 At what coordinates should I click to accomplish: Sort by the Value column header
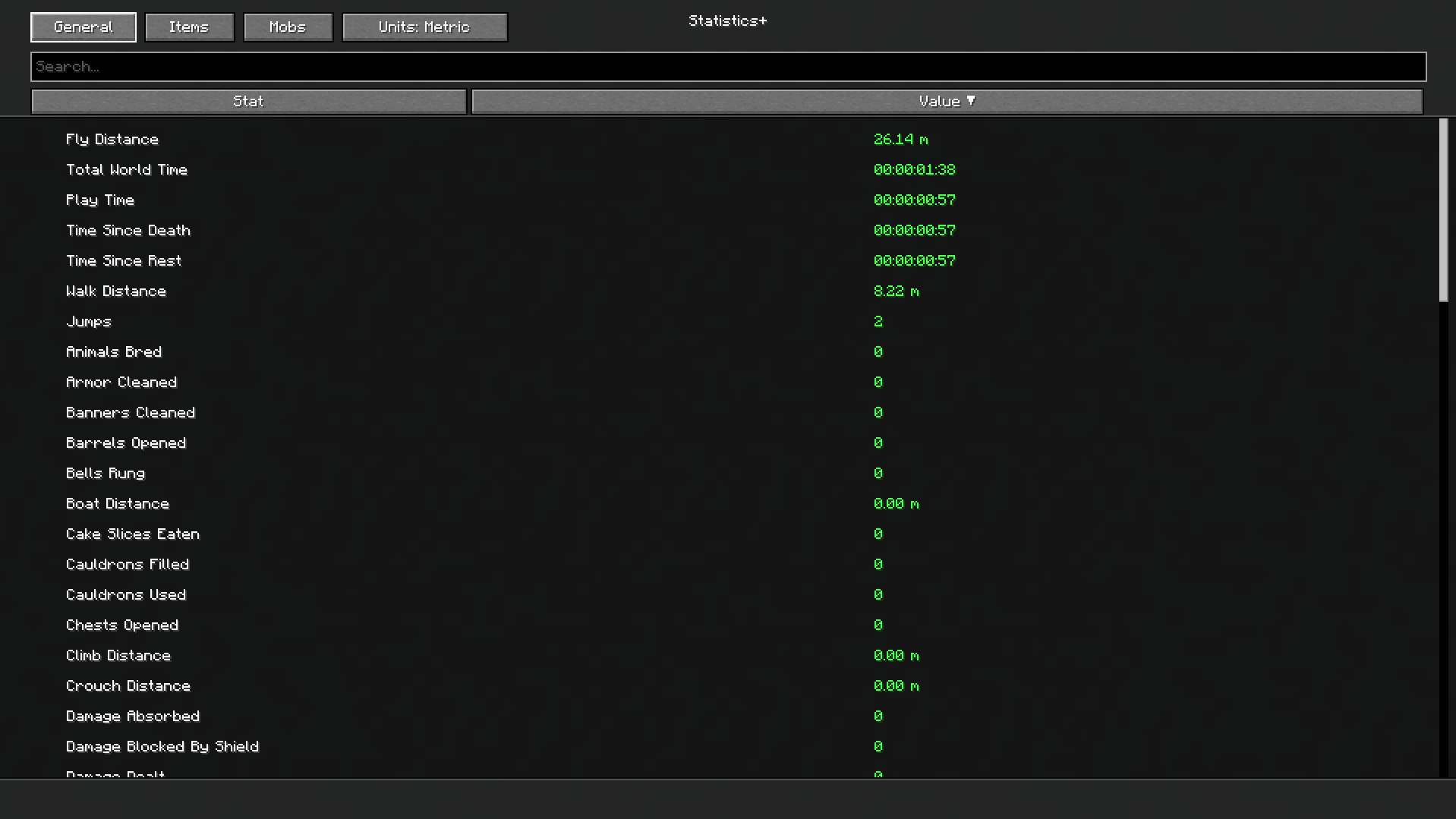[x=947, y=102]
